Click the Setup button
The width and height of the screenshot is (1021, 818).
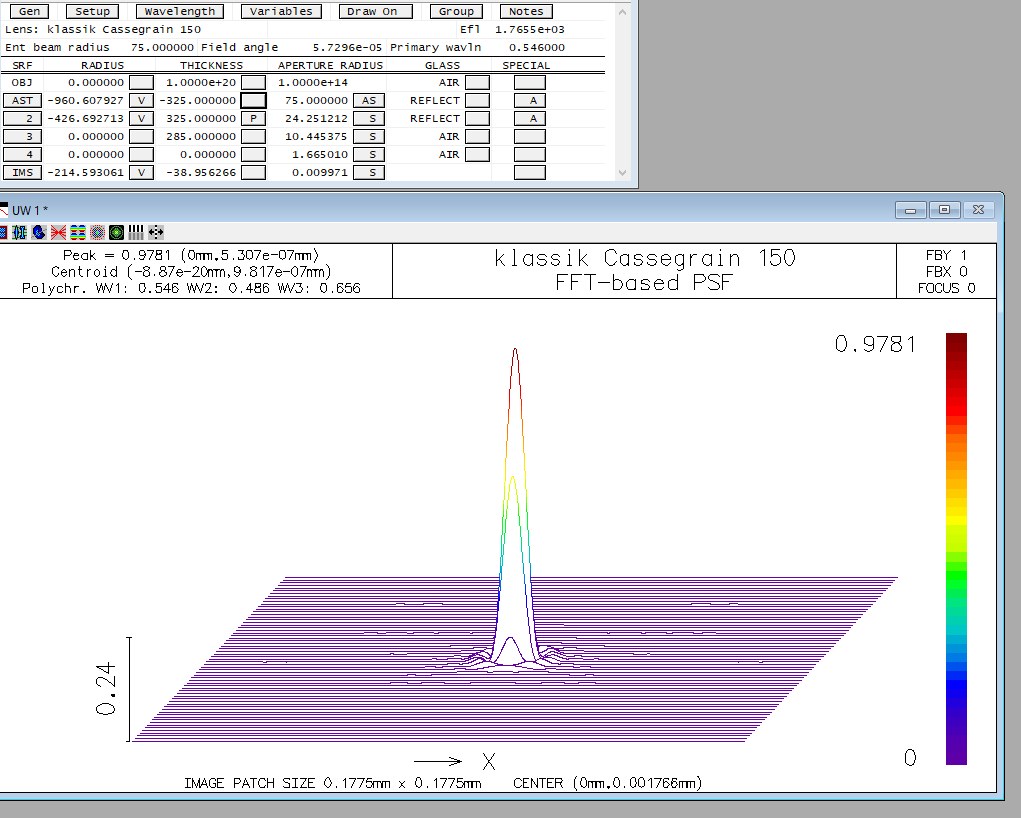tap(92, 11)
